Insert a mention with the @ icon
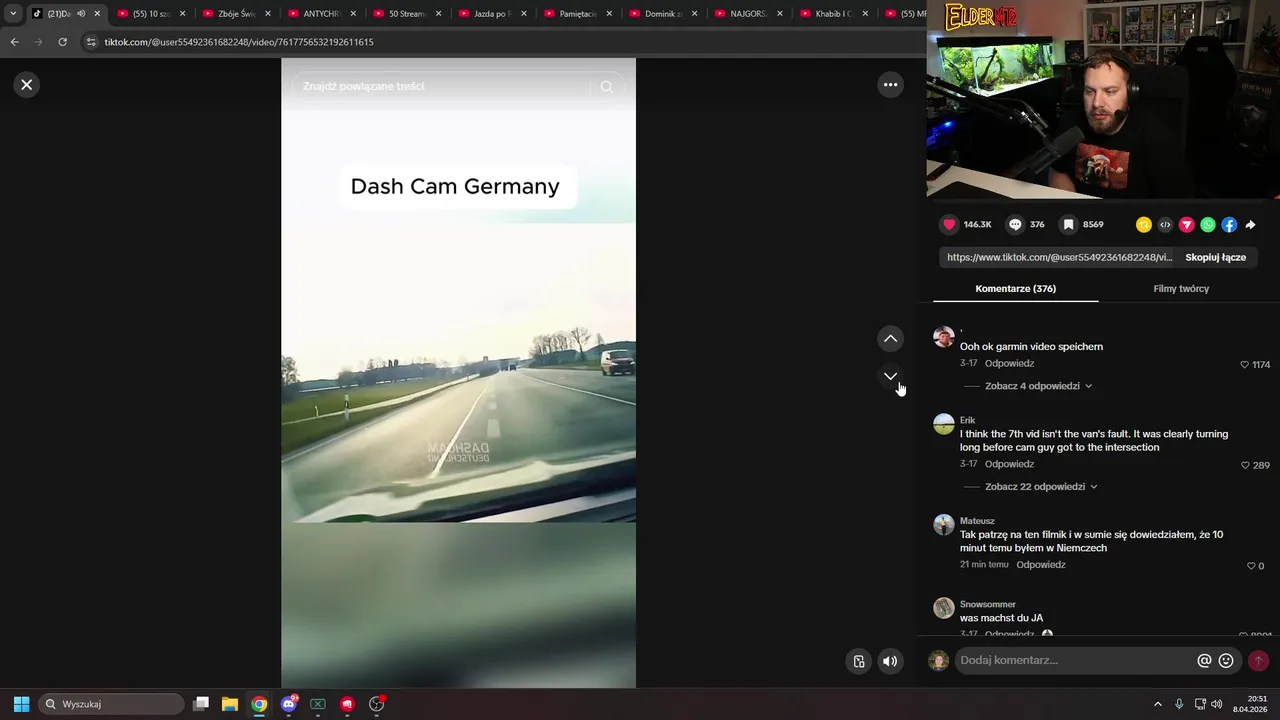 1204,661
